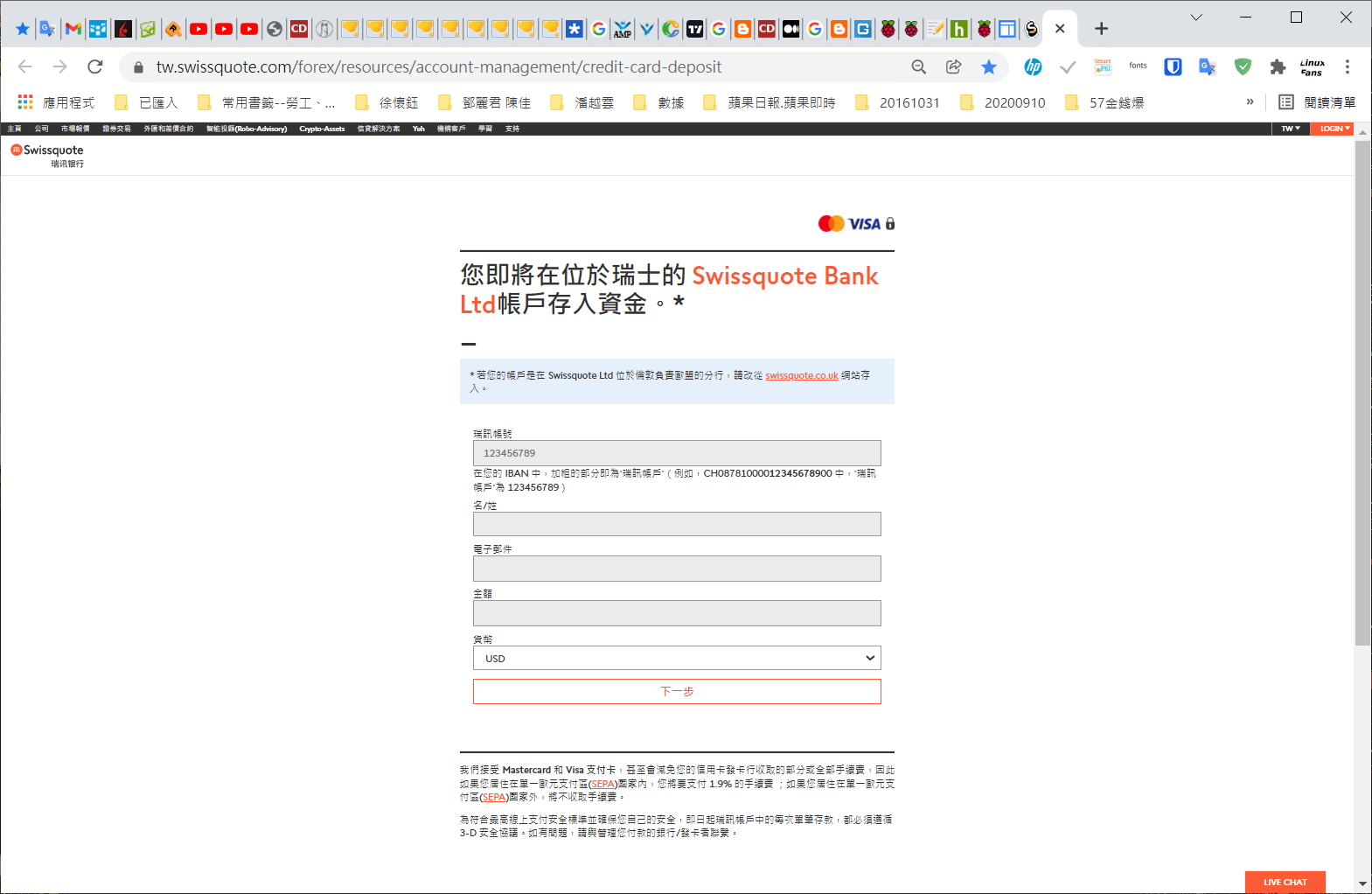Click the 名/姓 name field
The image size is (1372, 894).
pyautogui.click(x=677, y=524)
